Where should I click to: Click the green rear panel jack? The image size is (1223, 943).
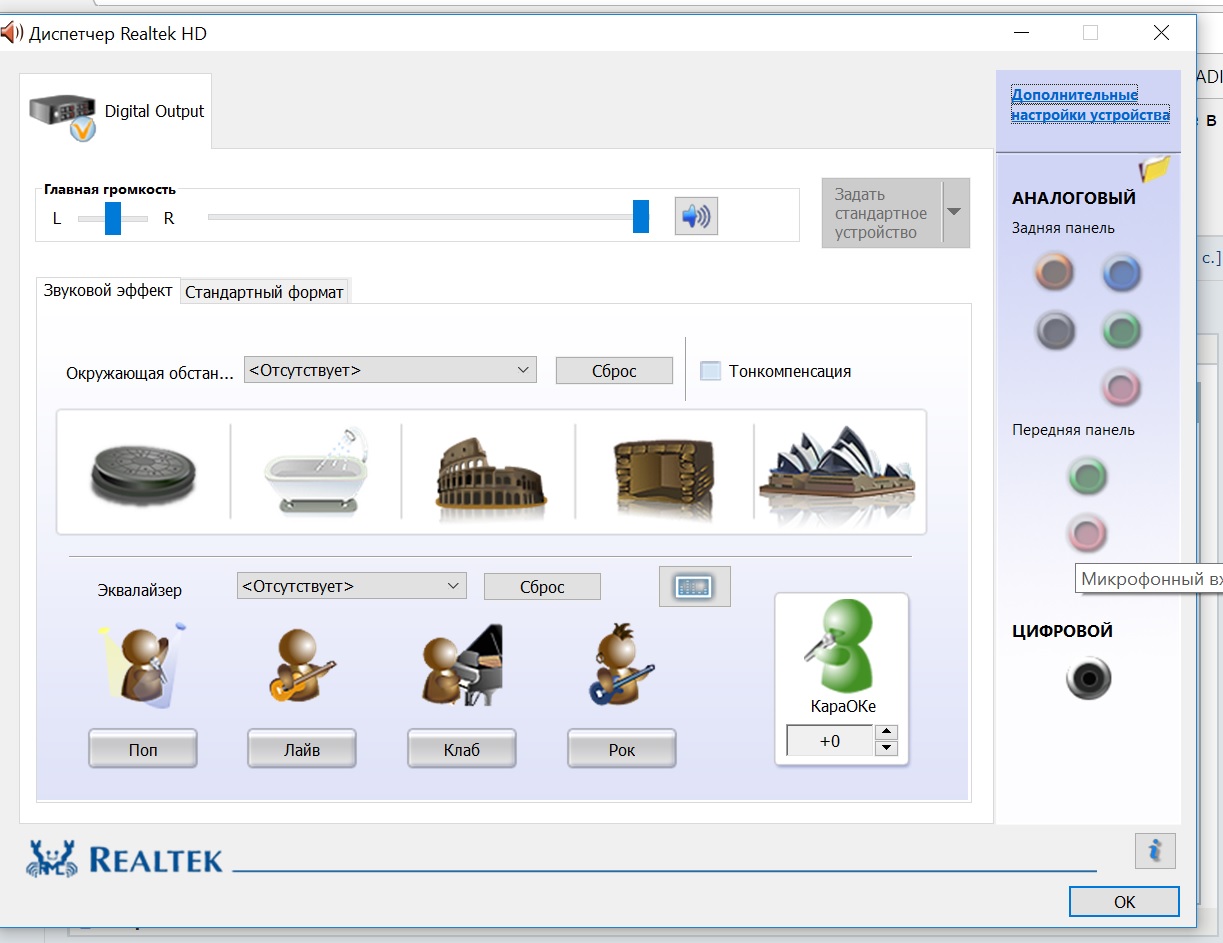point(1121,330)
